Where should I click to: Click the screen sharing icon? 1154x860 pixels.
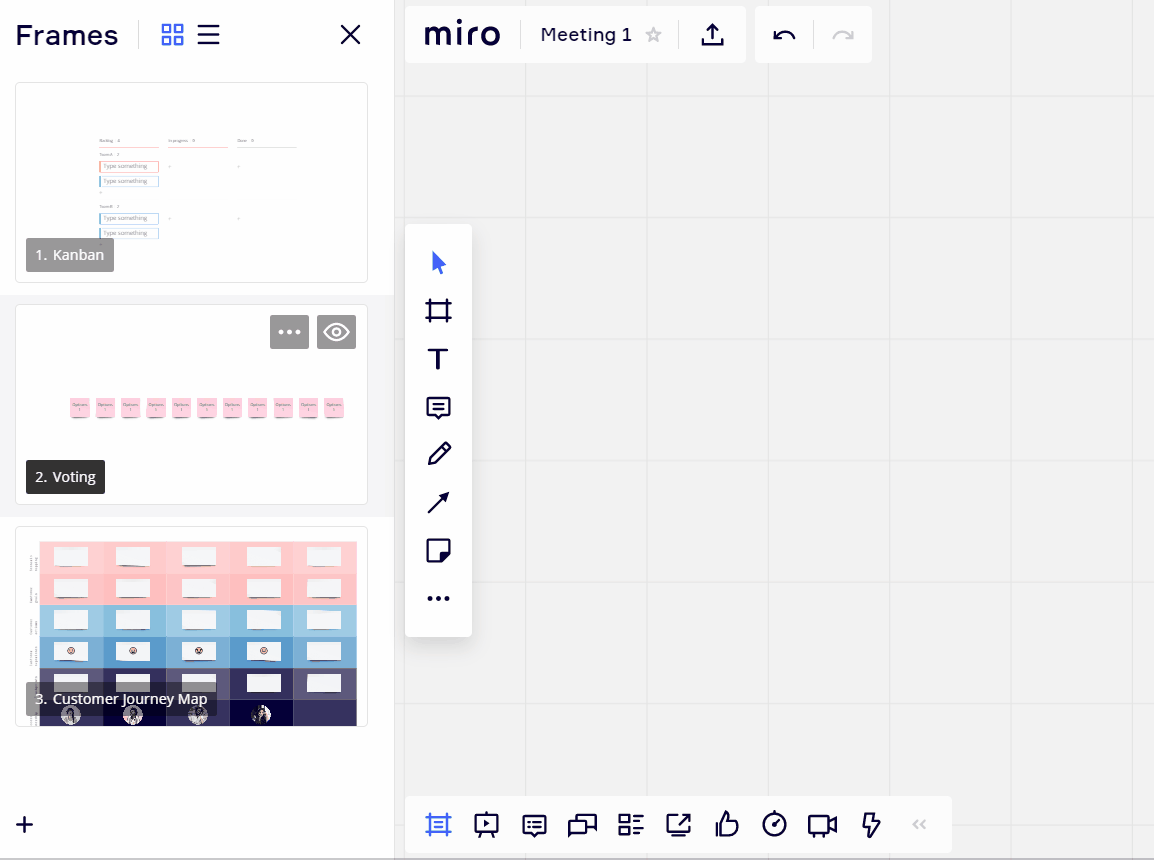point(679,825)
